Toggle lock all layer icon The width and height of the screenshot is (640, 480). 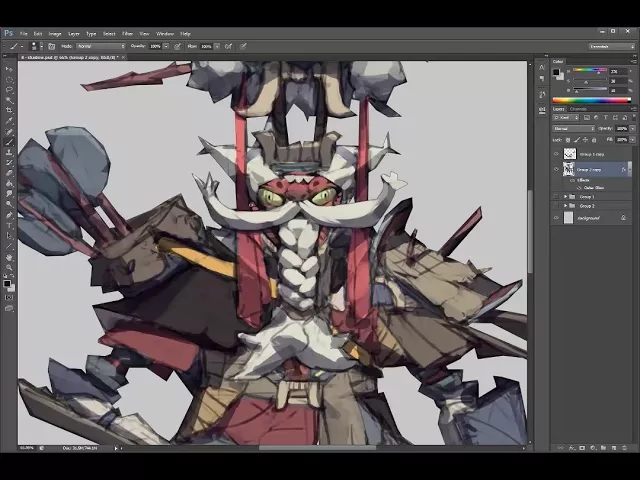(594, 140)
